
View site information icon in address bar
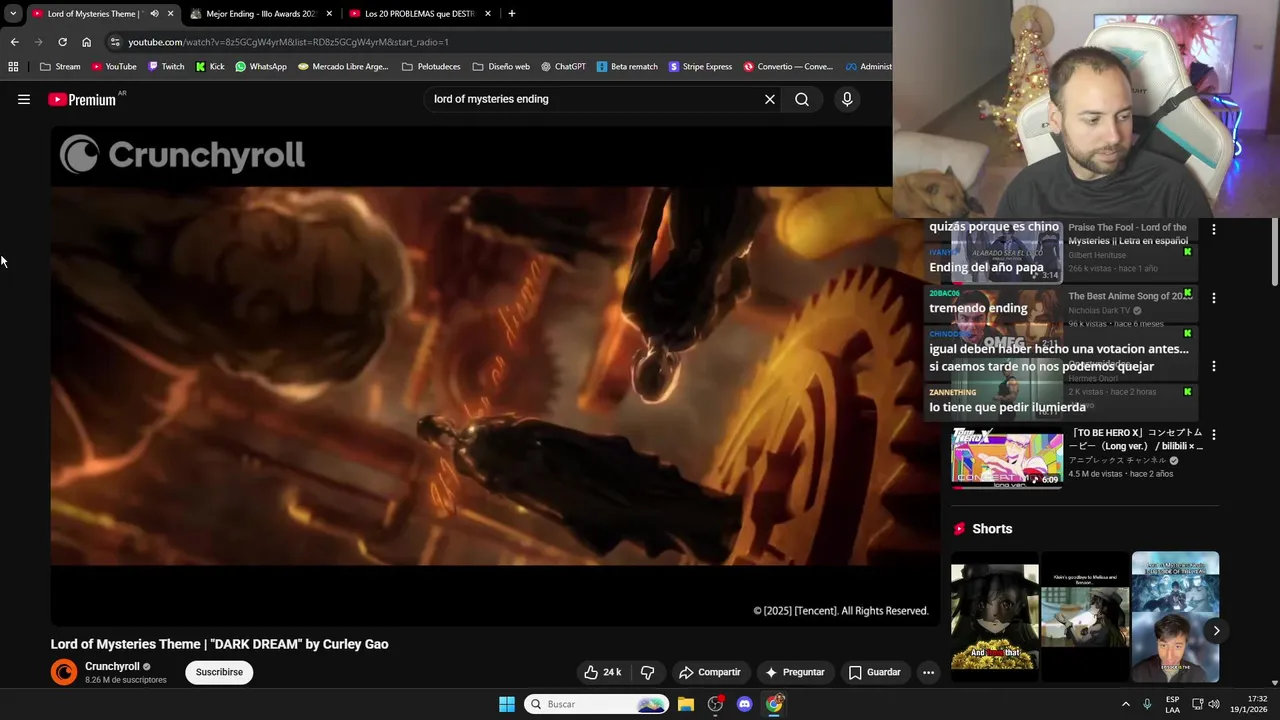115,42
